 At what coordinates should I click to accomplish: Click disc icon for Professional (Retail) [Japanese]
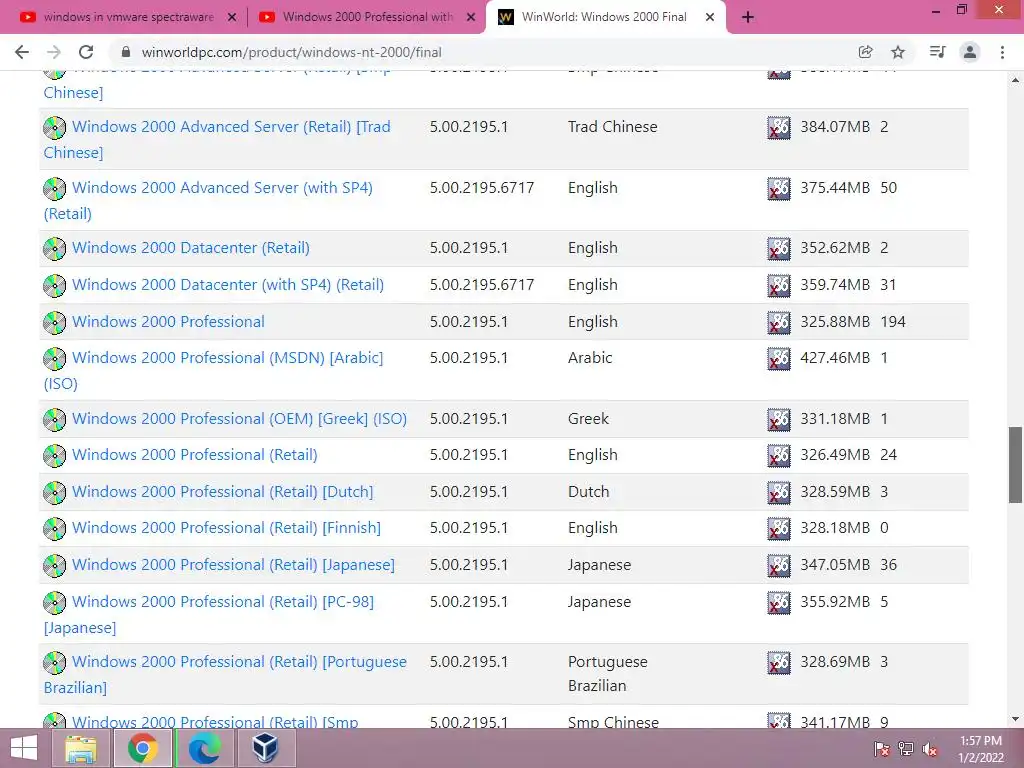point(54,565)
